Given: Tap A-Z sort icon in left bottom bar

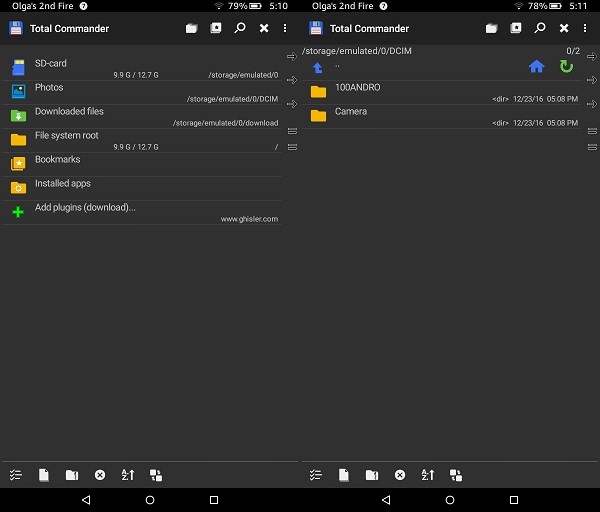Looking at the screenshot, I should tap(128, 475).
